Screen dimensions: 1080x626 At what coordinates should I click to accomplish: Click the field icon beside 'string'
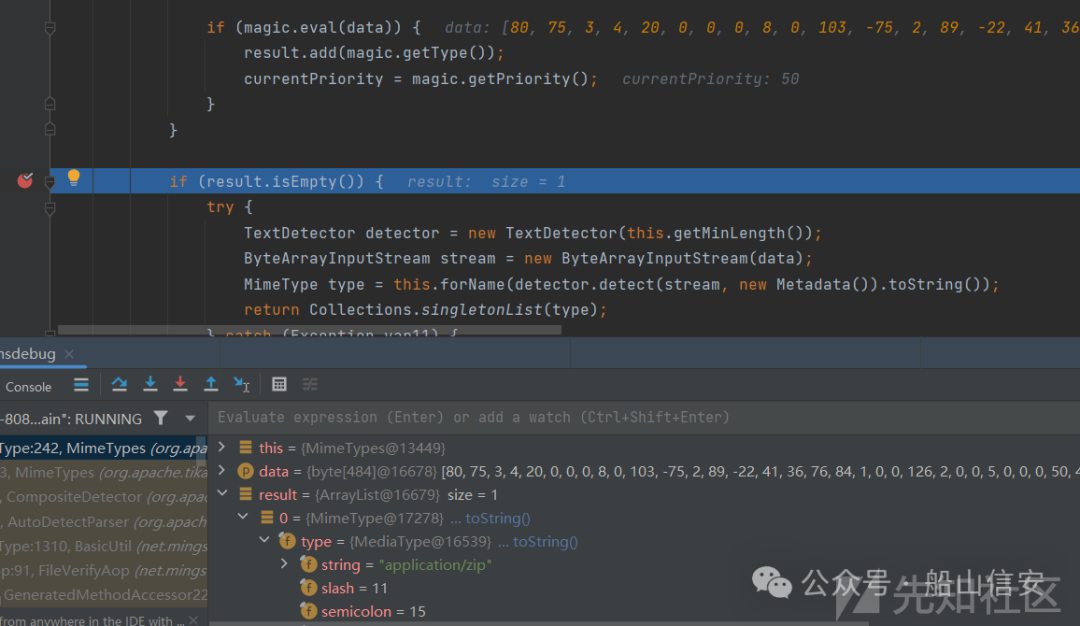pyautogui.click(x=309, y=565)
